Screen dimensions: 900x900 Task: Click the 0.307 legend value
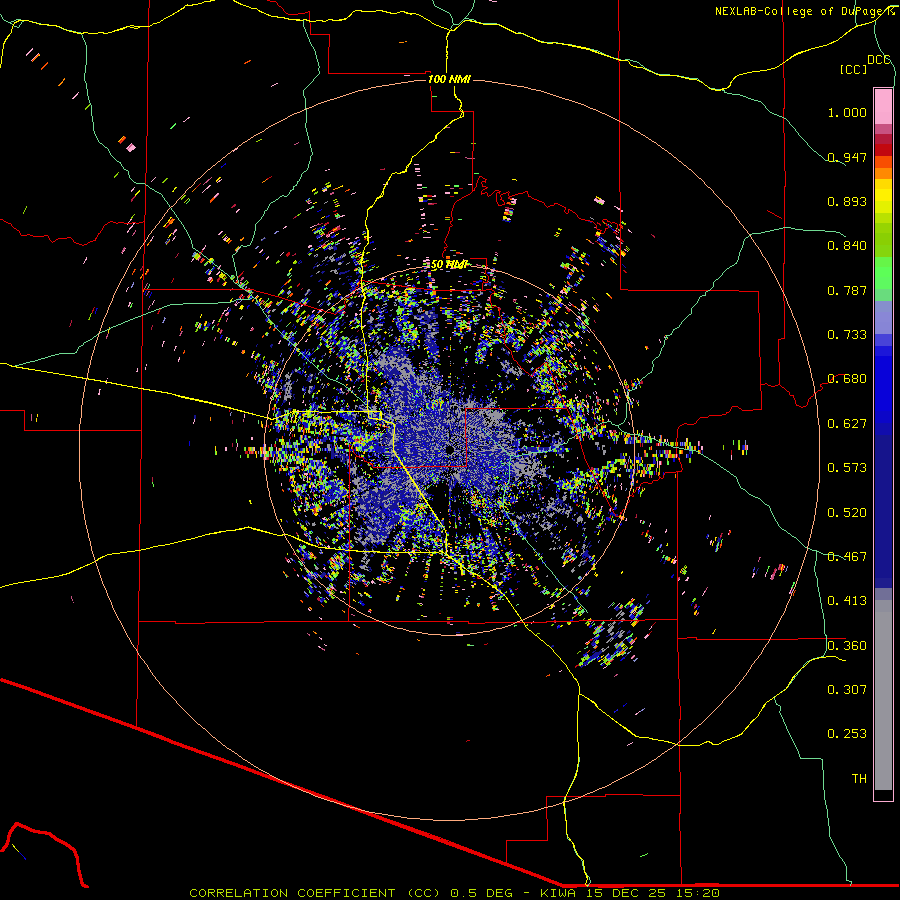[x=847, y=690]
